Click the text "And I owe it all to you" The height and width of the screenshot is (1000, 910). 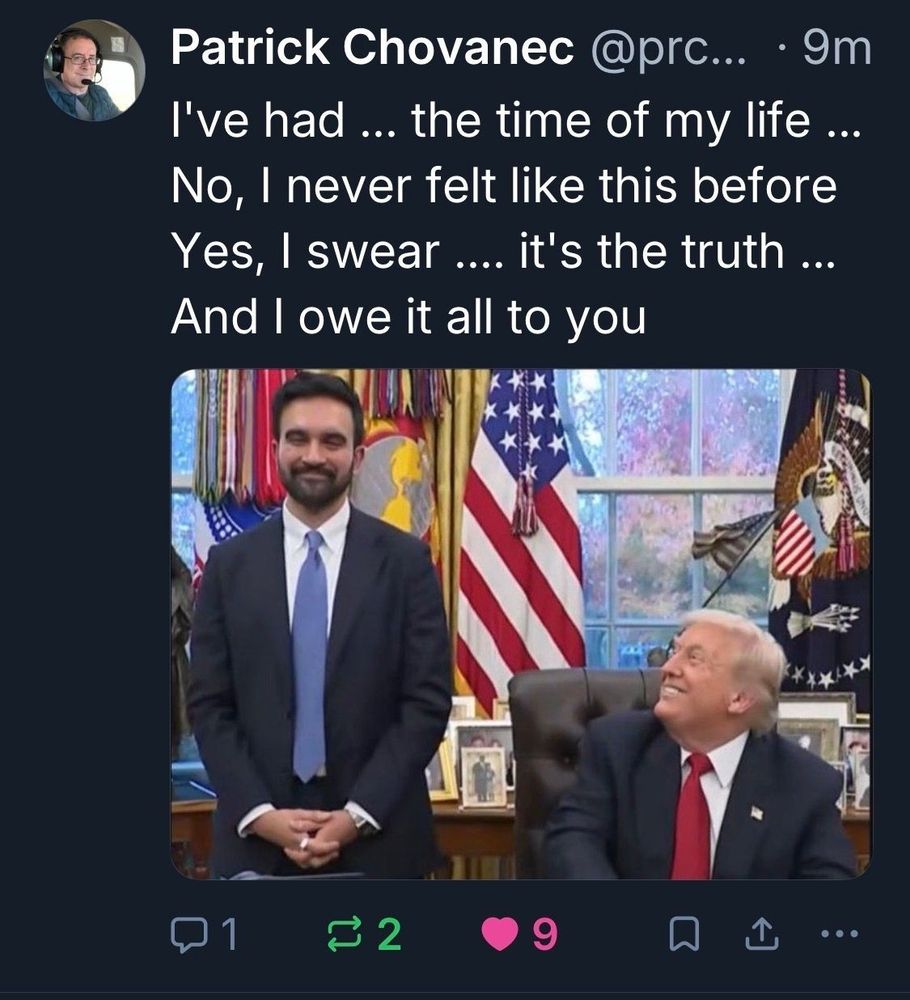pyautogui.click(x=408, y=316)
